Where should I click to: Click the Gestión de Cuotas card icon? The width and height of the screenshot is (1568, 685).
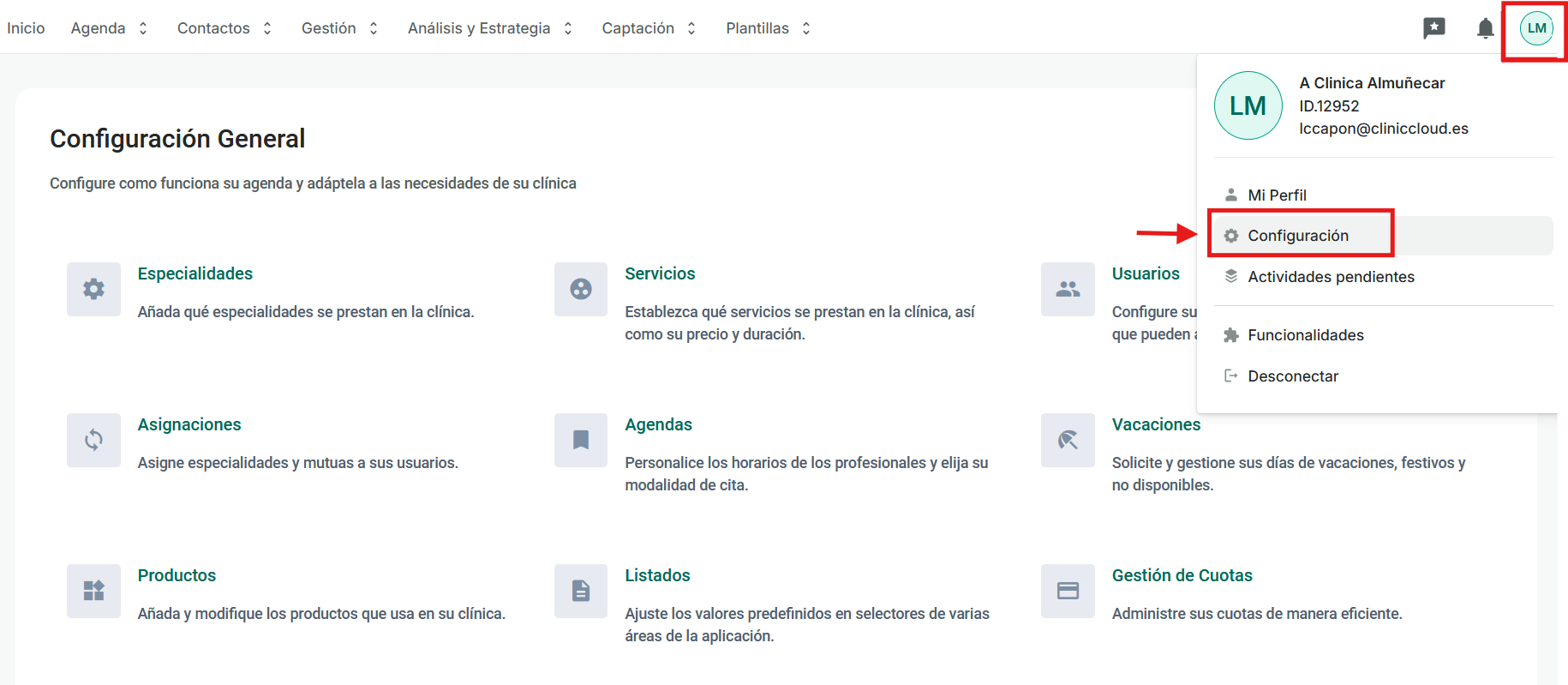[x=1067, y=591]
